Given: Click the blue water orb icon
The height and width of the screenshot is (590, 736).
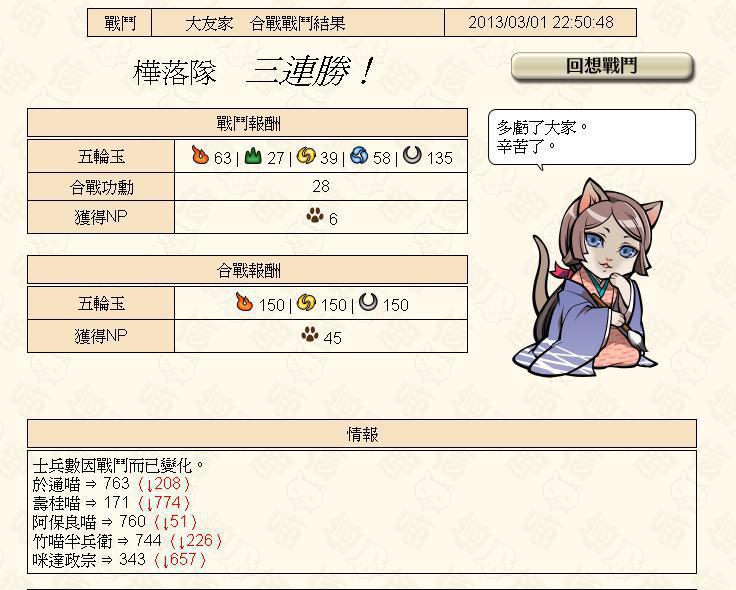Looking at the screenshot, I should 359,155.
